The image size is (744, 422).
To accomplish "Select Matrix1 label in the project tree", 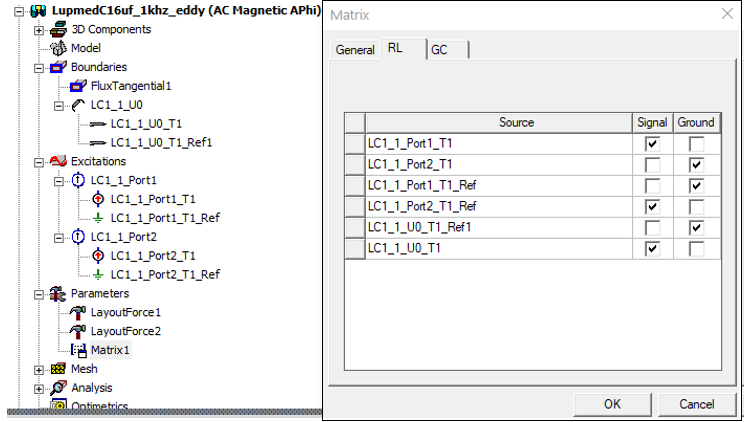I will [110, 350].
